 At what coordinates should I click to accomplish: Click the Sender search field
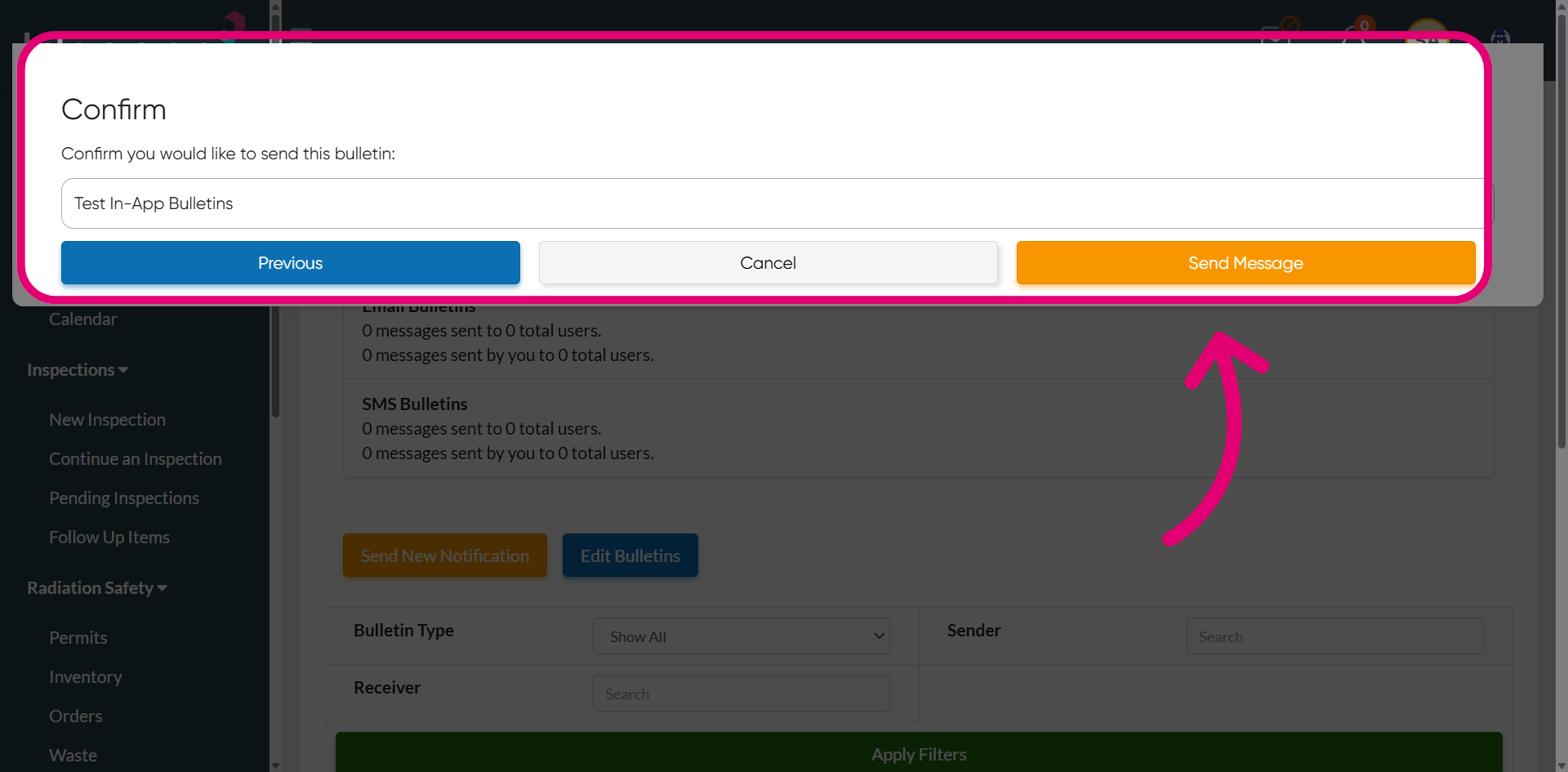pyautogui.click(x=1334, y=636)
